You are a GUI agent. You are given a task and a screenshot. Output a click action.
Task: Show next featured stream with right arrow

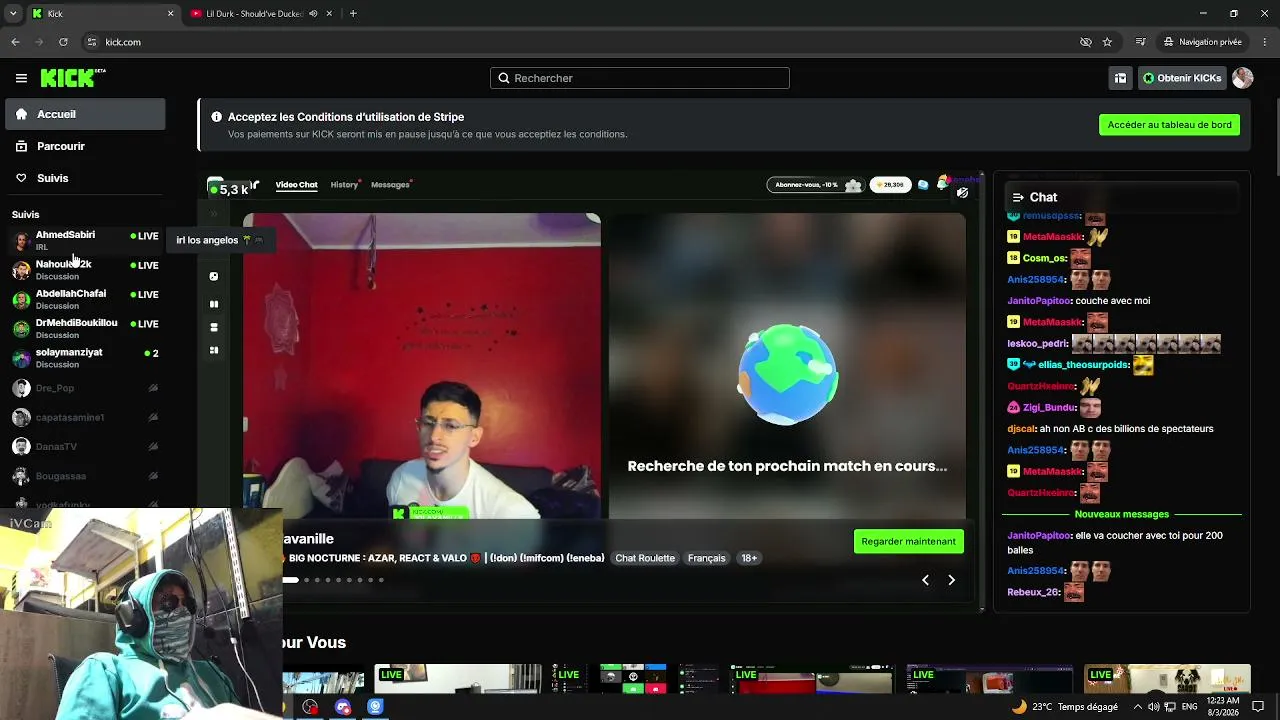pyautogui.click(x=951, y=580)
